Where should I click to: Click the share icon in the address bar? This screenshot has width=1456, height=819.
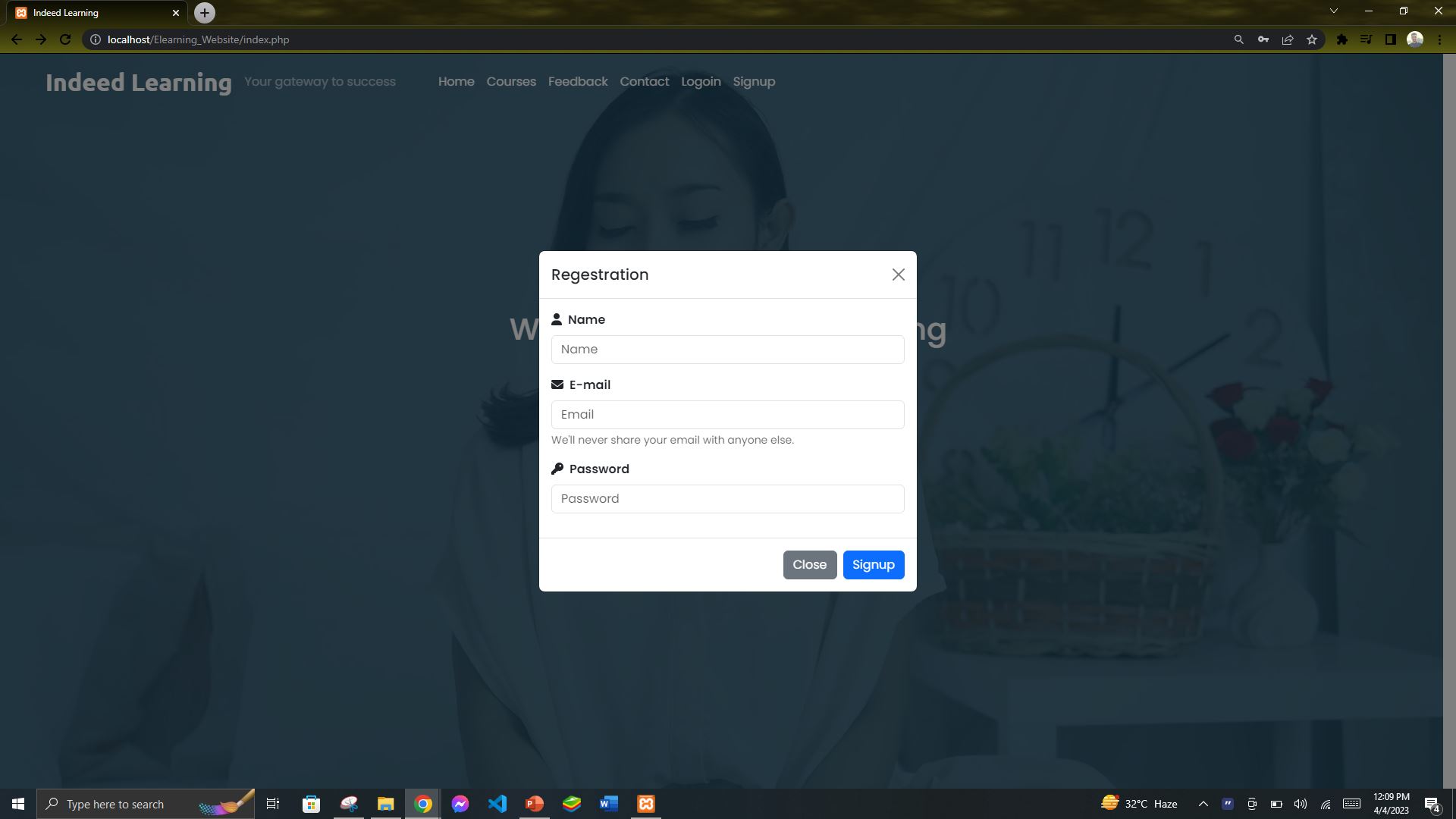[1287, 39]
